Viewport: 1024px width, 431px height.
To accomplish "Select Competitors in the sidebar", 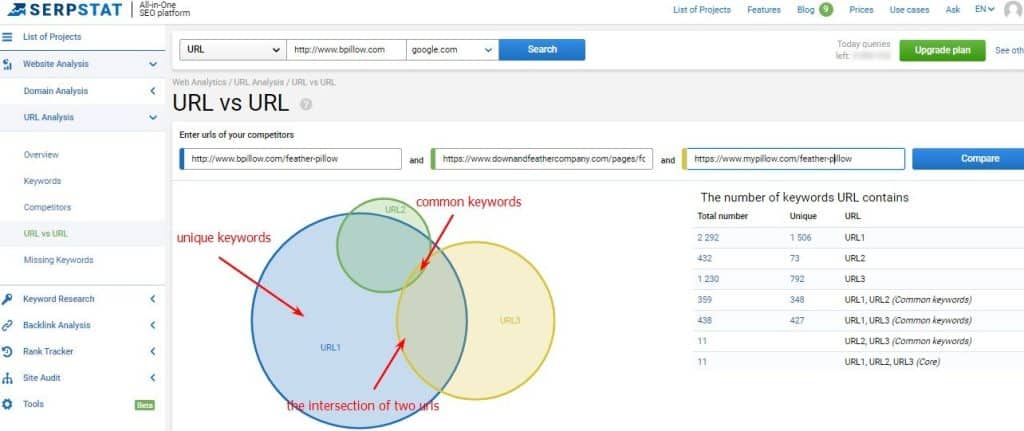I will coord(47,207).
